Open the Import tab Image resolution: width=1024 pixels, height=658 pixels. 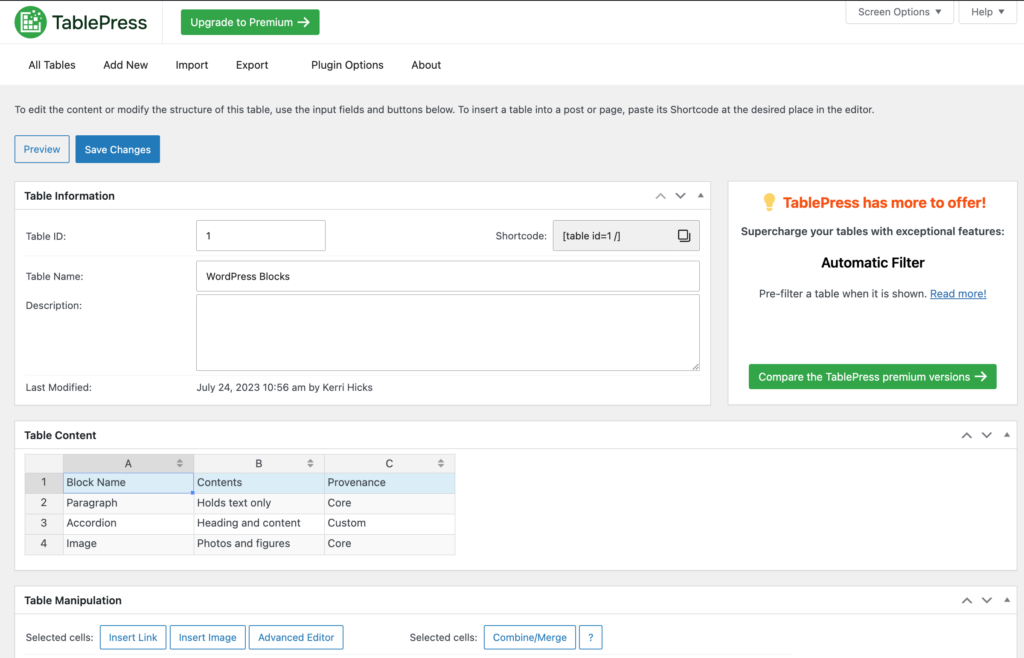click(x=191, y=64)
